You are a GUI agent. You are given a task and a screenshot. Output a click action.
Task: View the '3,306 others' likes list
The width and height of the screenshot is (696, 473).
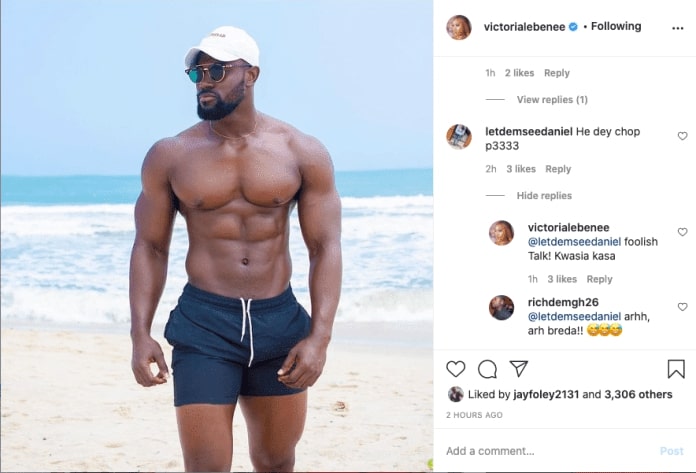coord(638,394)
